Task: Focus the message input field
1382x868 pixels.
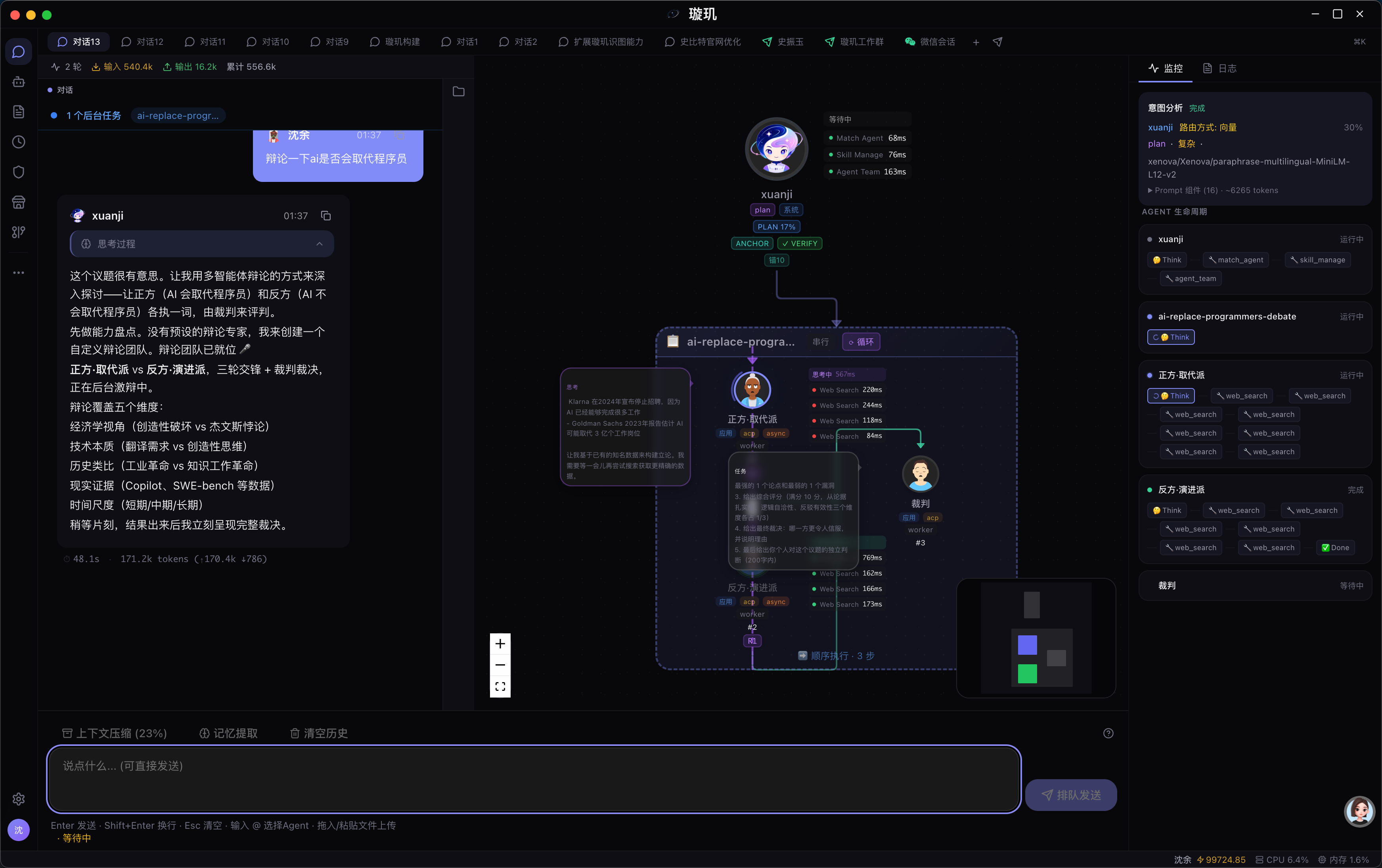Action: tap(533, 779)
